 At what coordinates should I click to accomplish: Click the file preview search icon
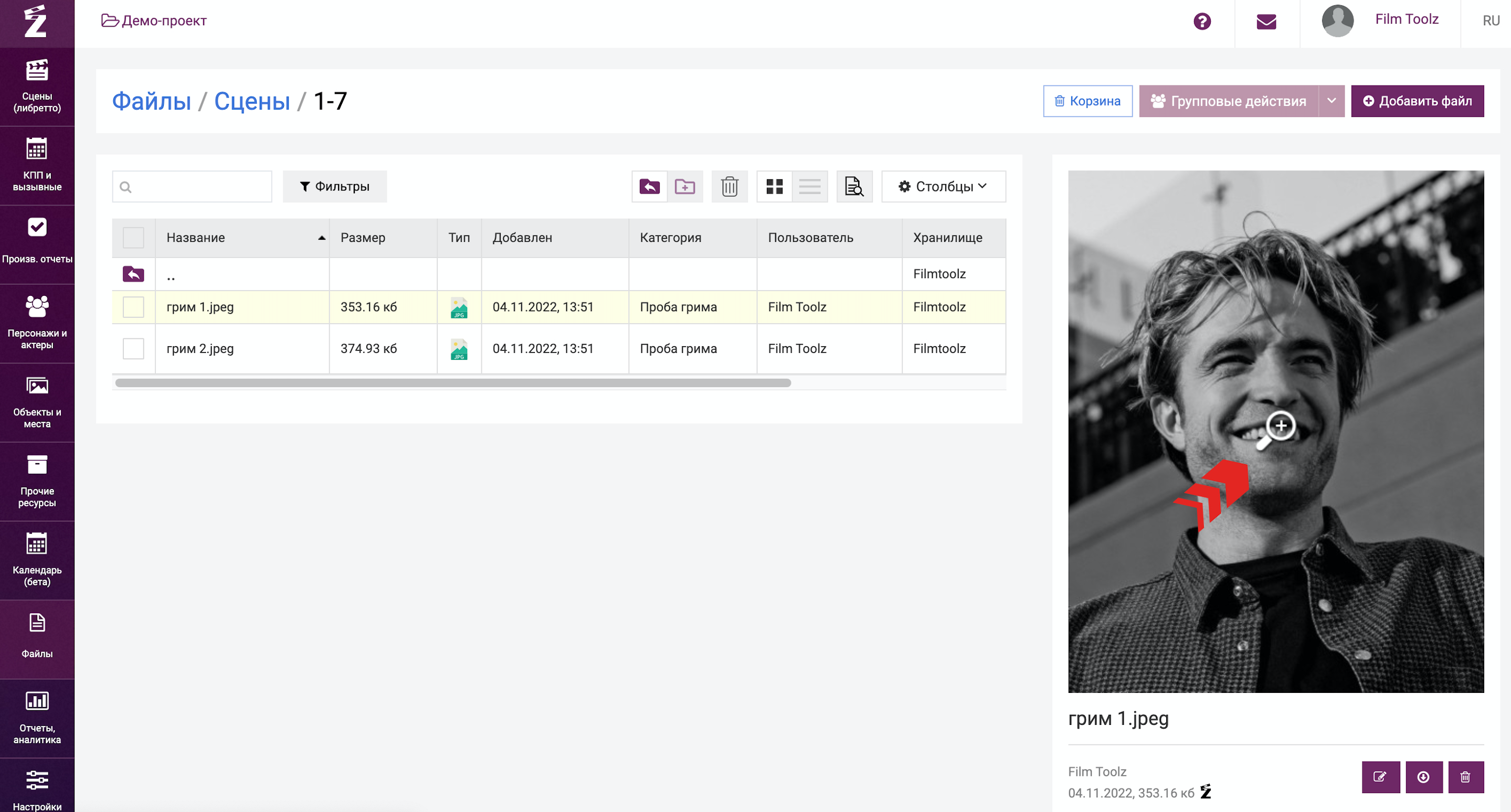(854, 186)
